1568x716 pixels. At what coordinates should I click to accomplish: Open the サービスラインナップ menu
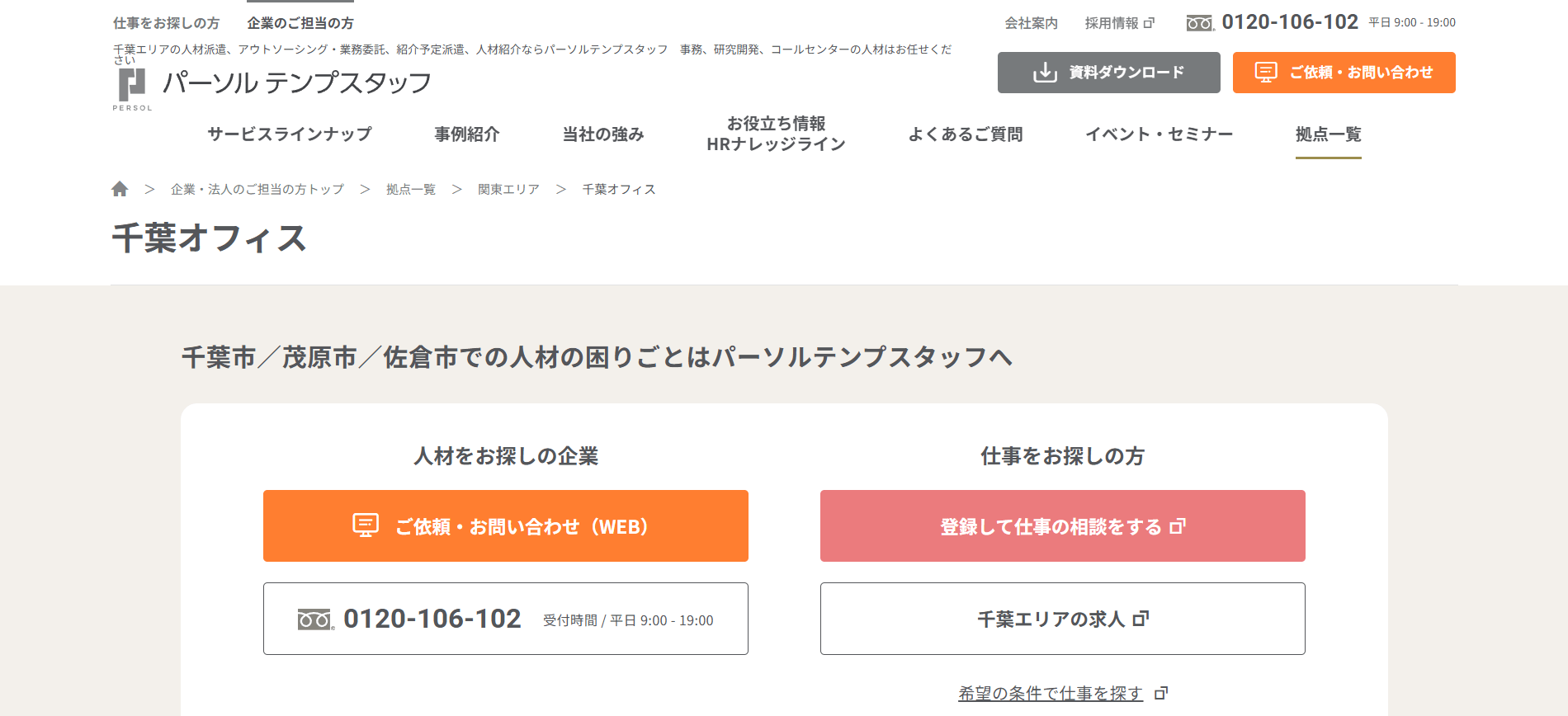(290, 134)
